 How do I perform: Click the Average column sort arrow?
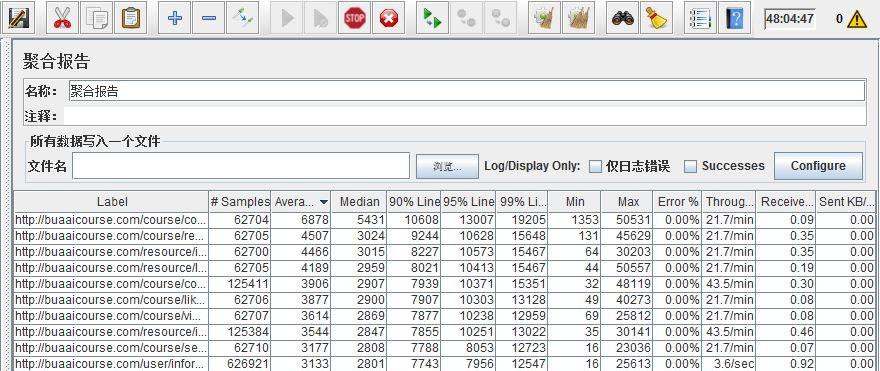point(324,201)
